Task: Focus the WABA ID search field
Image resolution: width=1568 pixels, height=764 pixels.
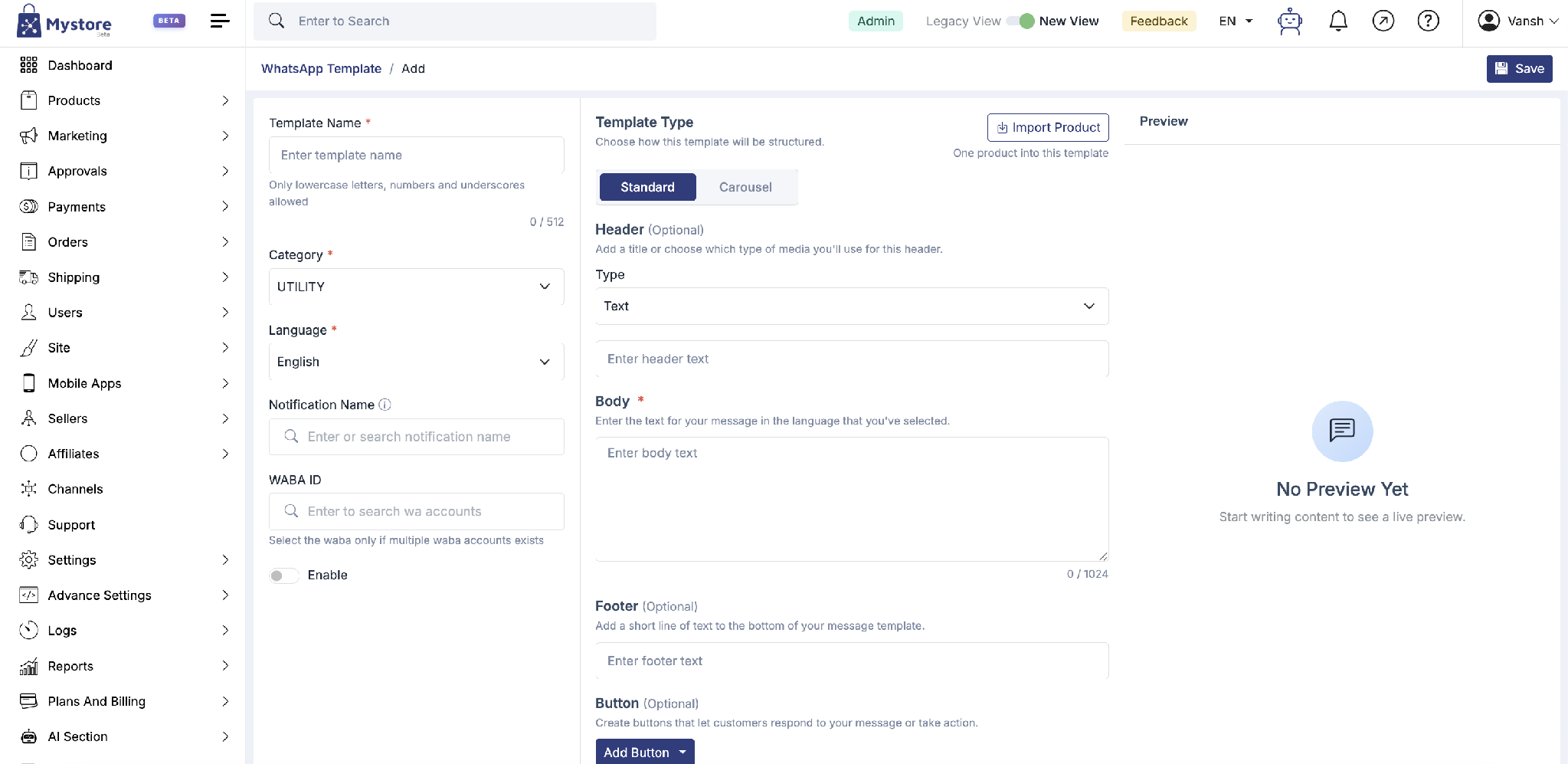Action: pos(417,511)
